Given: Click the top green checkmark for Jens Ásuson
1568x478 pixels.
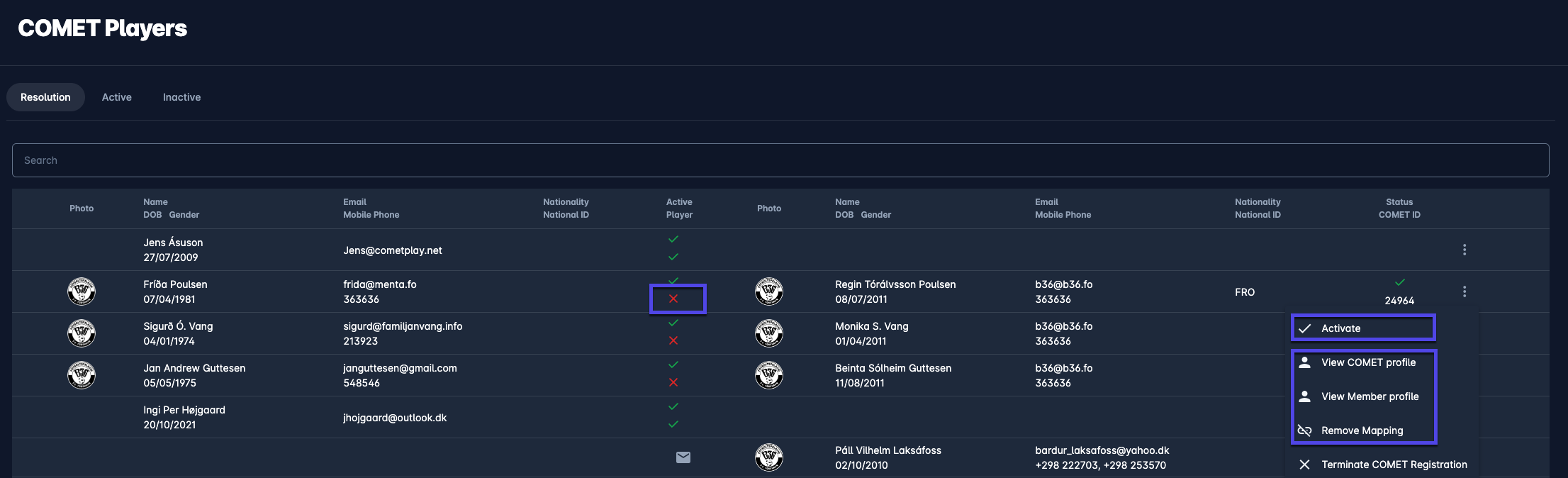Looking at the screenshot, I should tap(673, 239).
